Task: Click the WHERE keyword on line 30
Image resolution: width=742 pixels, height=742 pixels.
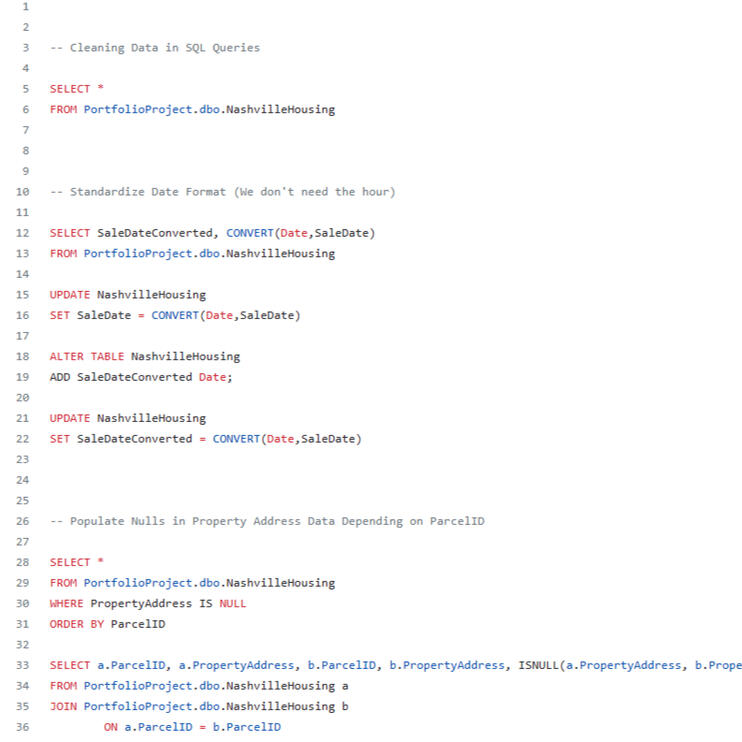Action: [67, 603]
